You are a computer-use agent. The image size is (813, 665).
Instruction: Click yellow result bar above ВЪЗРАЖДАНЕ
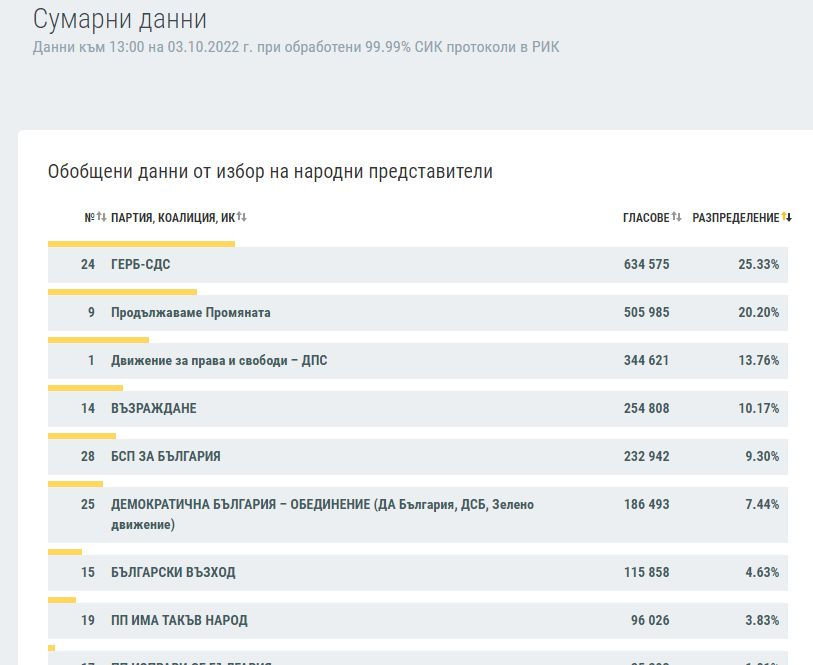click(x=85, y=388)
